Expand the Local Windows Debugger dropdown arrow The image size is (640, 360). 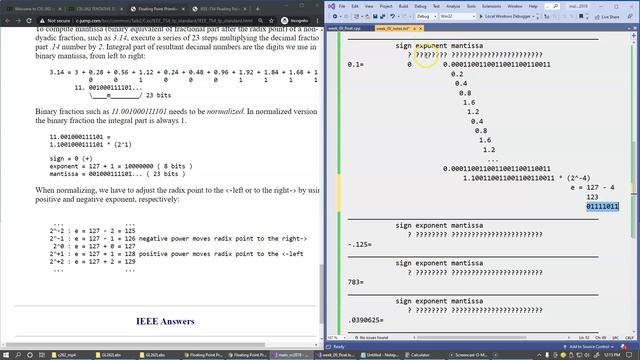click(533, 16)
